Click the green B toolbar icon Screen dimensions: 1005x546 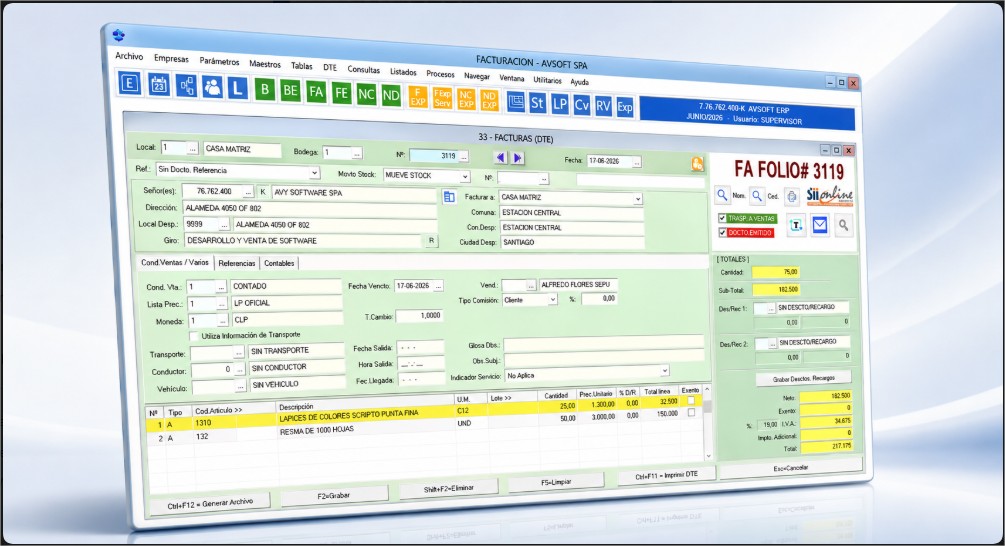point(265,90)
